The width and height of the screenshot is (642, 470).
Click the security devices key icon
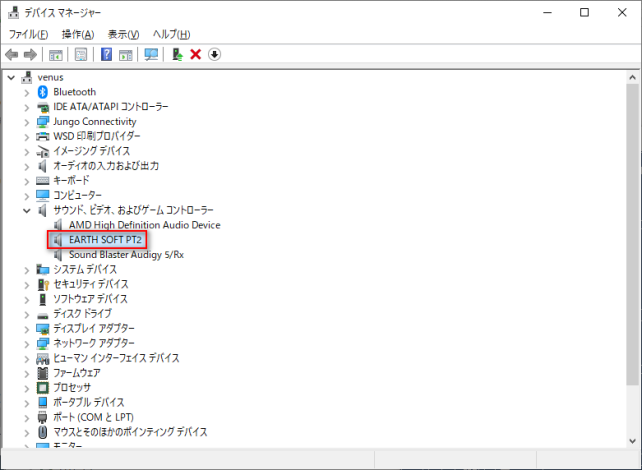click(x=43, y=284)
